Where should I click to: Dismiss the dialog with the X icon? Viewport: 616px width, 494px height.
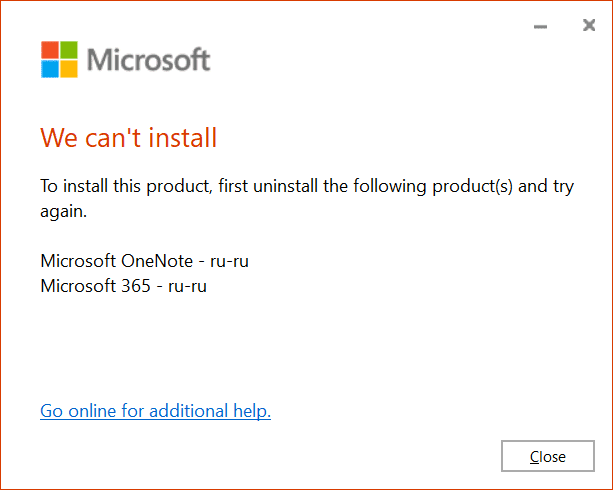[589, 25]
